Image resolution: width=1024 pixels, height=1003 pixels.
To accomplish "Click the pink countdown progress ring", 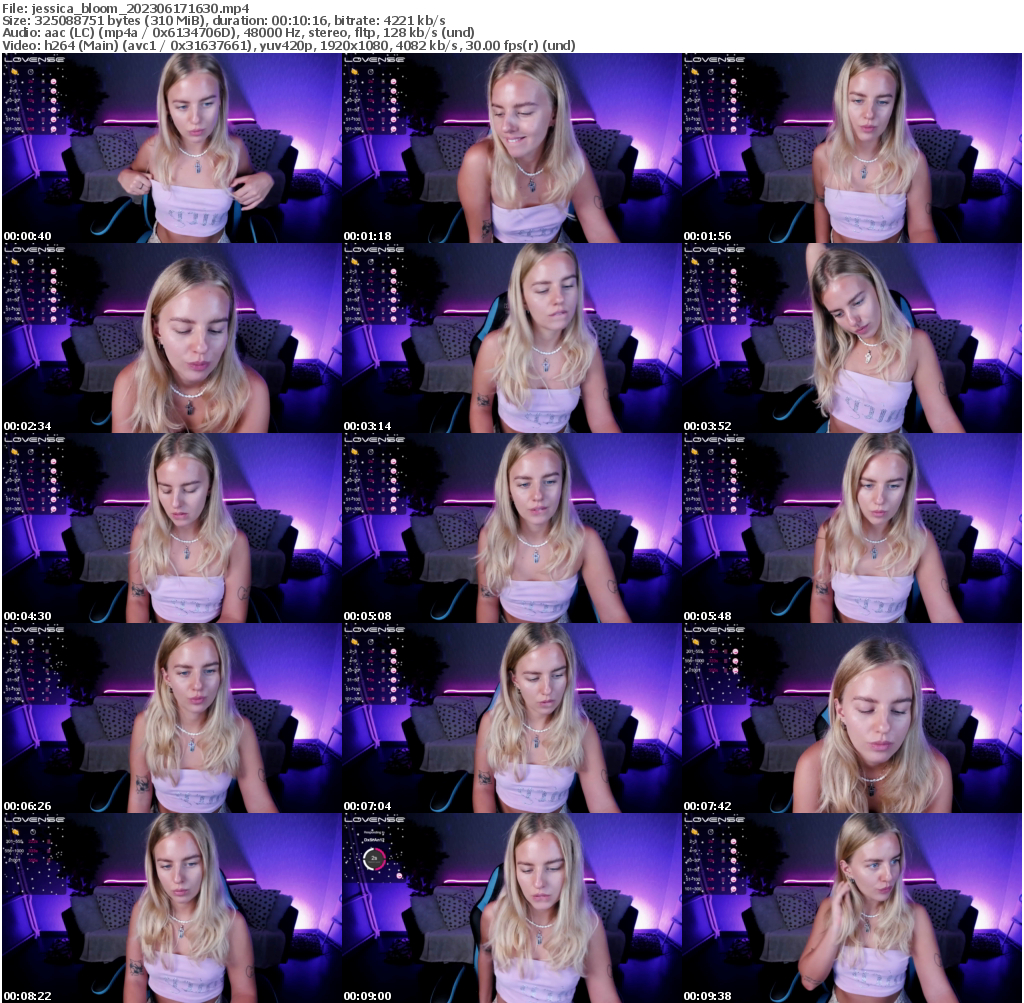I will click(375, 858).
